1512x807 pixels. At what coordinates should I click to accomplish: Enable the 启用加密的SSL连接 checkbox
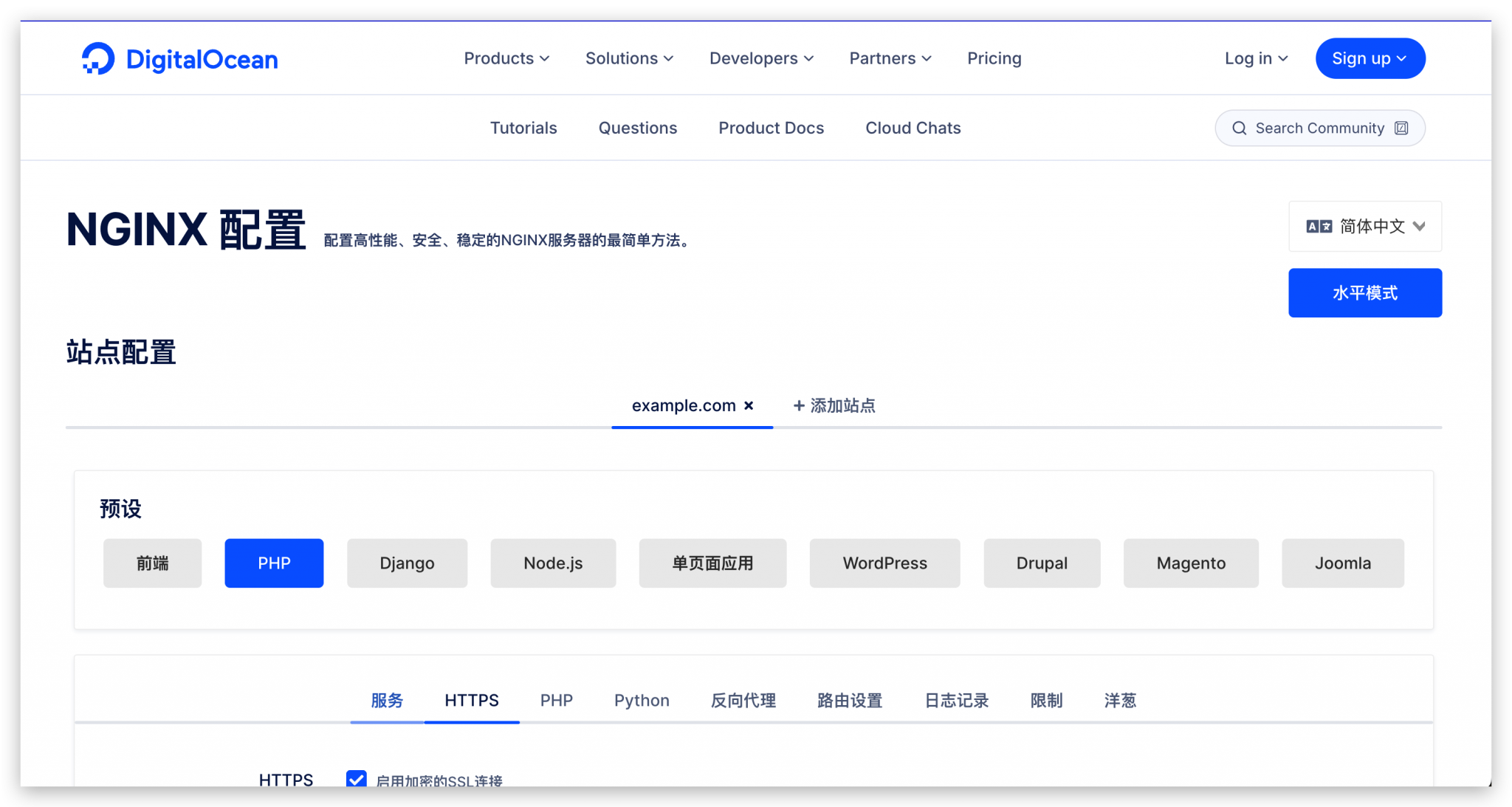[x=357, y=780]
